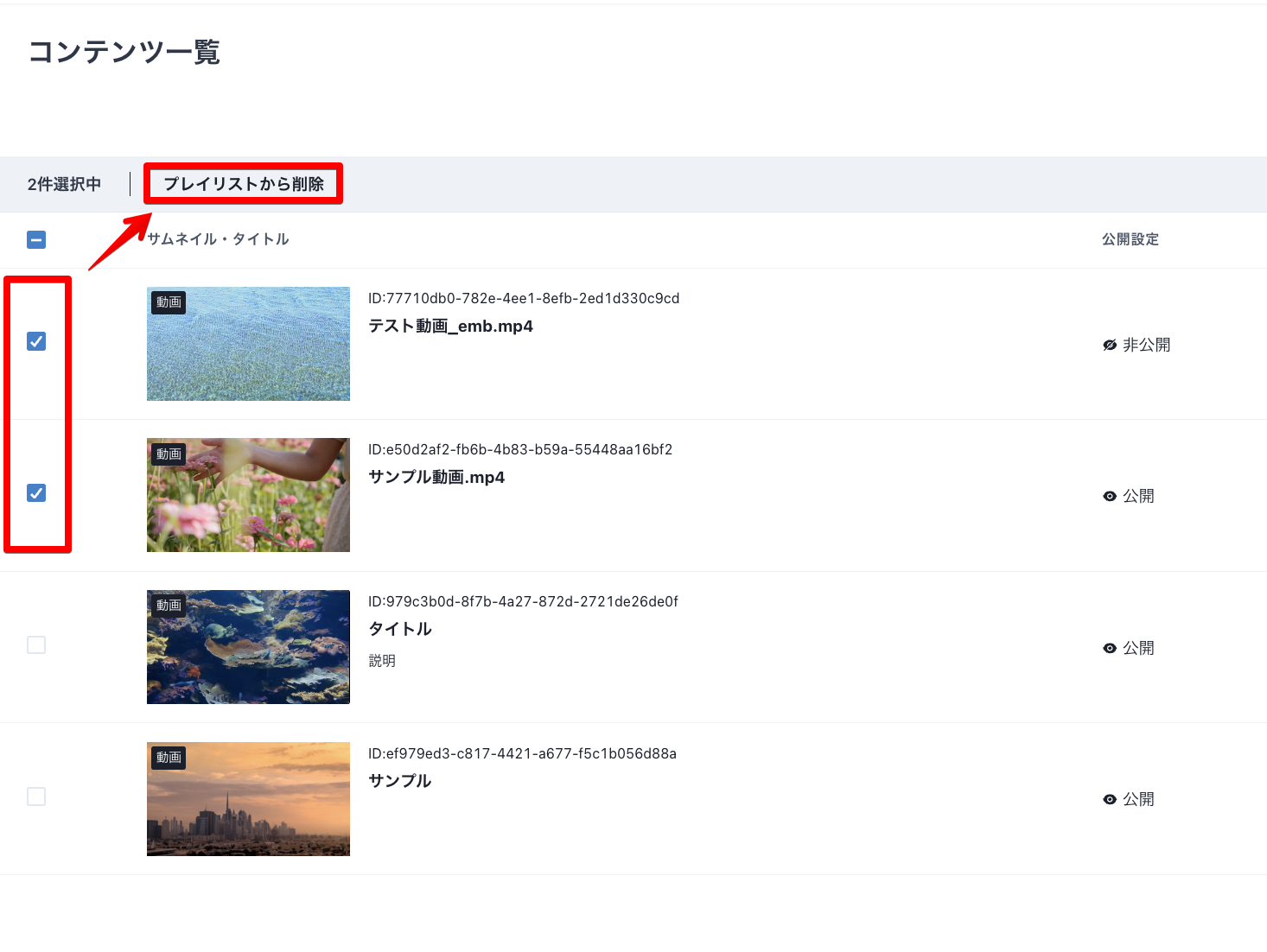Viewport: 1267px width, 952px height.
Task: Open the video titled テスト動画_emb.mp4
Action: pos(452,326)
